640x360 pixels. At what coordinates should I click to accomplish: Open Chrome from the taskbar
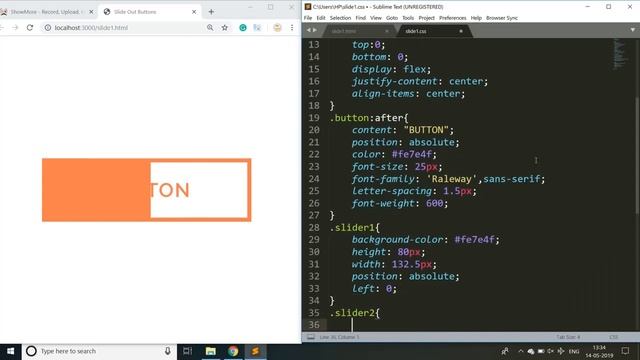[x=233, y=351]
